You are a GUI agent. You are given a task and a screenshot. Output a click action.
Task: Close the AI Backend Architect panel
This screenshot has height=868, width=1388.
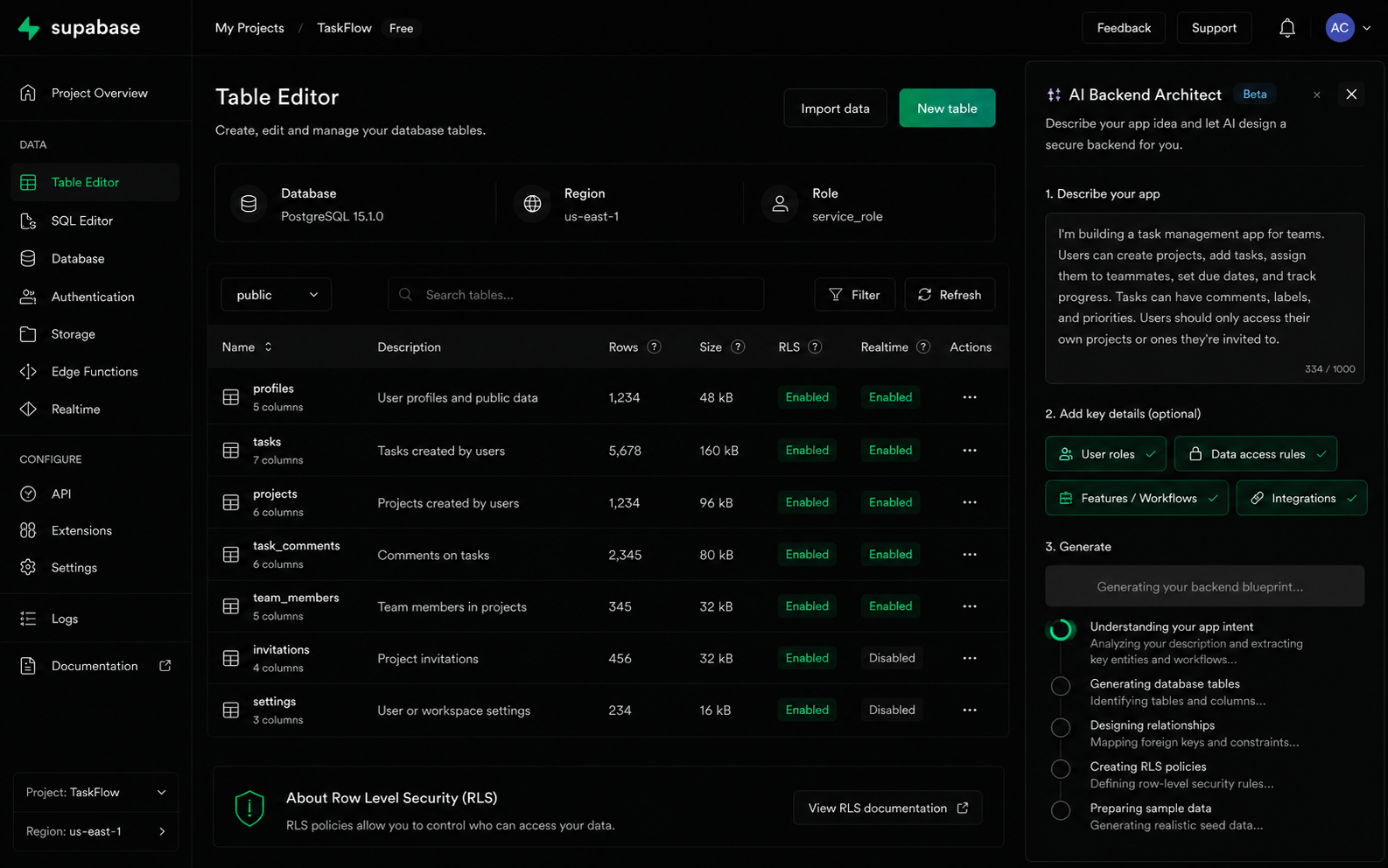pyautogui.click(x=1351, y=94)
